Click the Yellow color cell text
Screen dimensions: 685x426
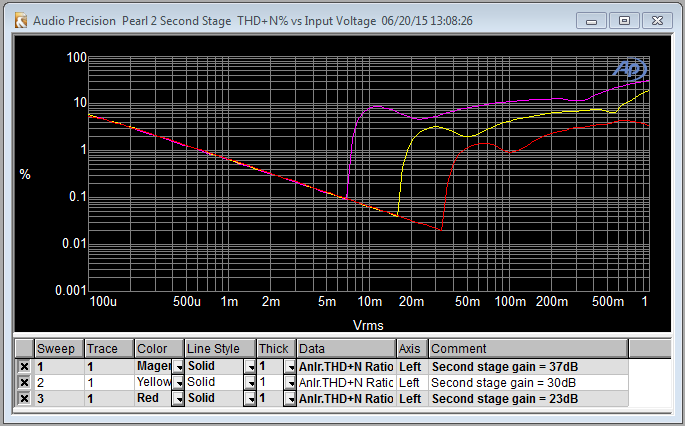coord(154,382)
